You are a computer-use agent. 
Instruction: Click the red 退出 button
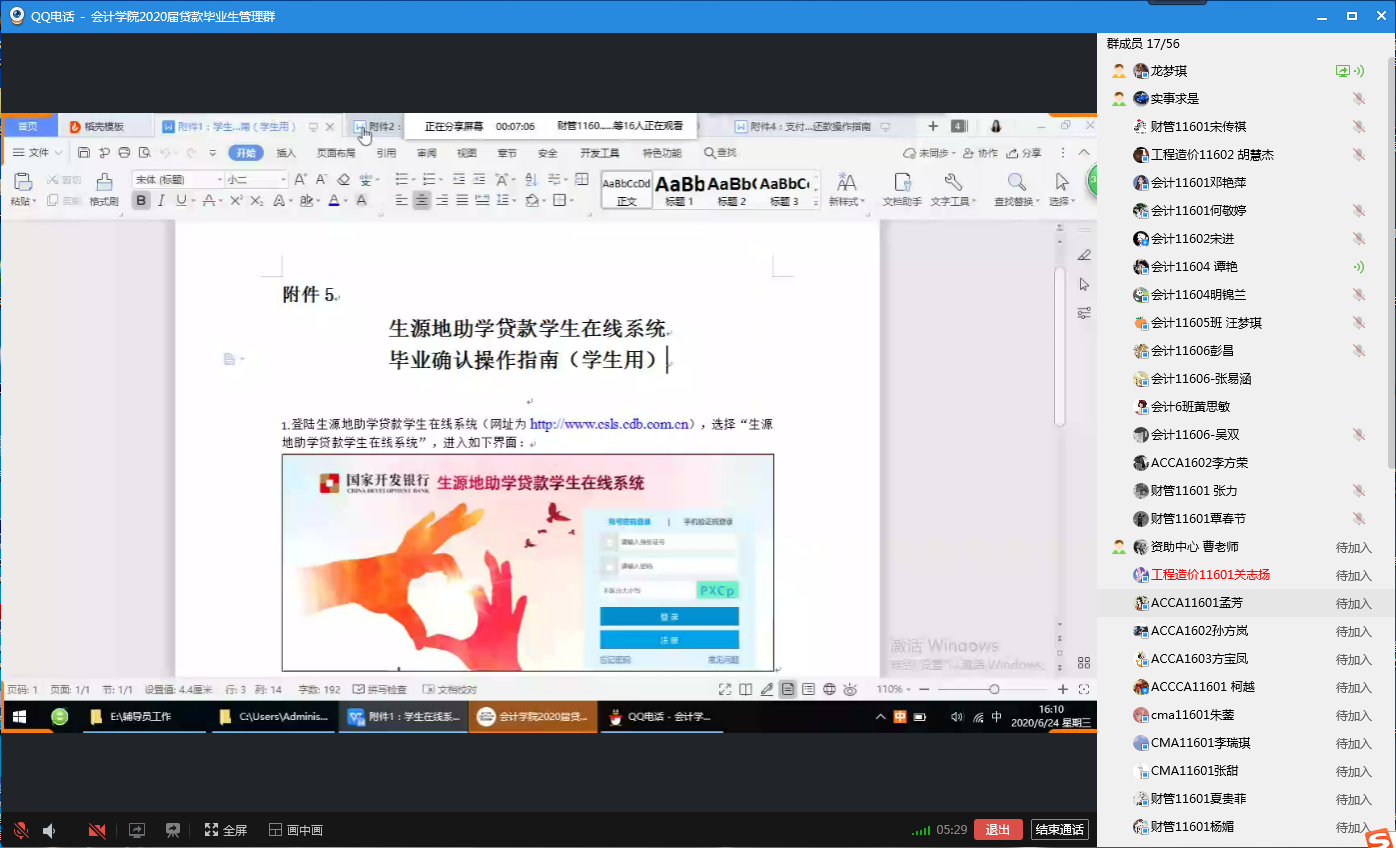(x=997, y=830)
